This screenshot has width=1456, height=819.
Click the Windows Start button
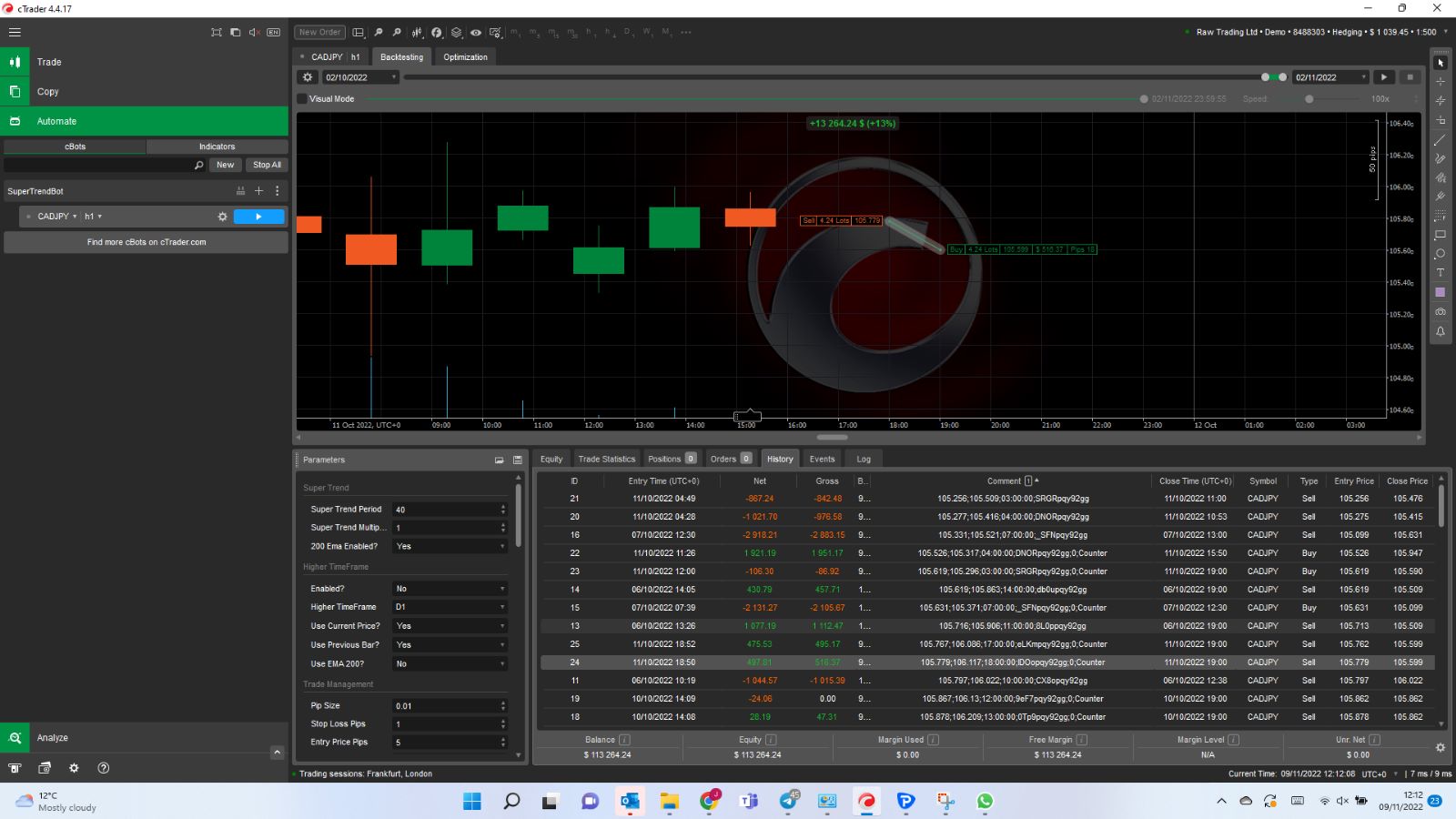tap(472, 801)
